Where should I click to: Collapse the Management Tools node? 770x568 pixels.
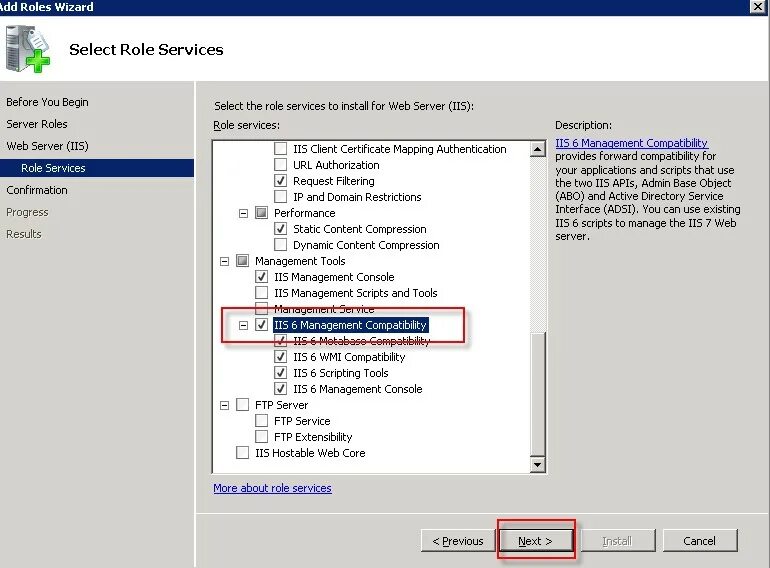click(x=224, y=261)
